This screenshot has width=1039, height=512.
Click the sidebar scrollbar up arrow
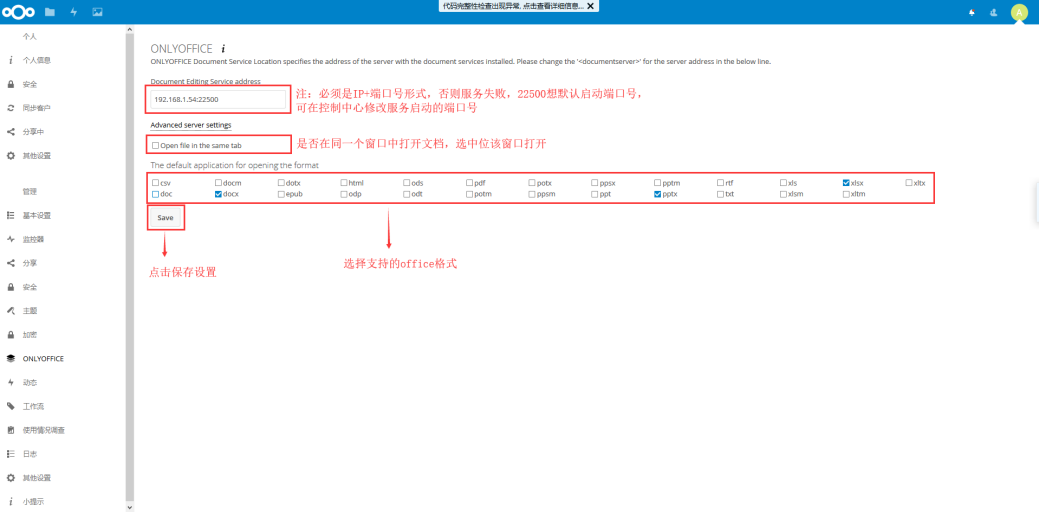tap(129, 29)
